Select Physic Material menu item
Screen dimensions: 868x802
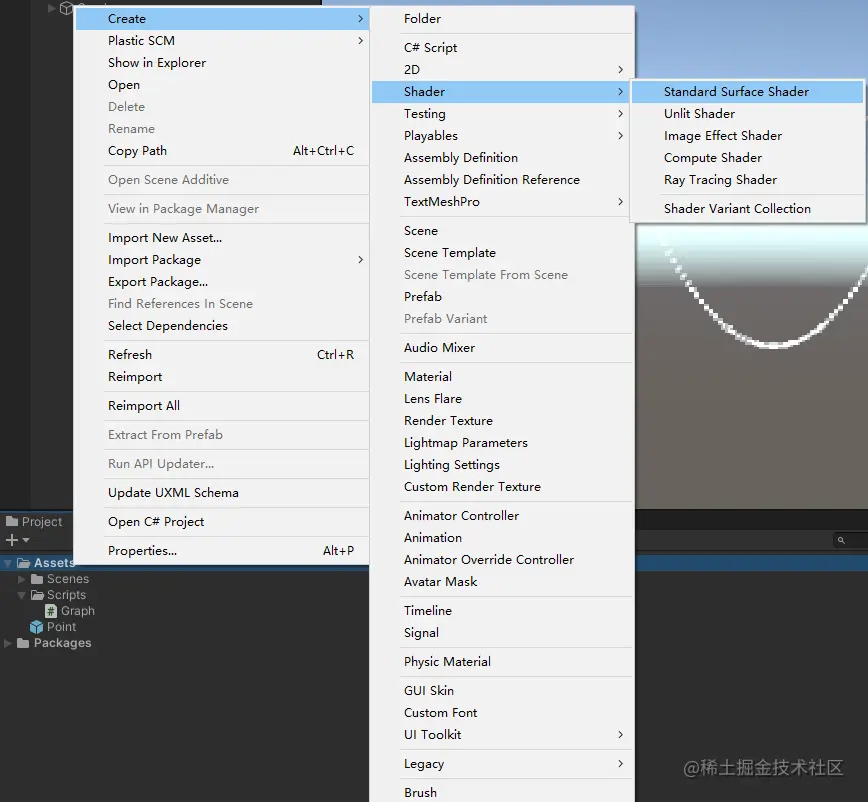pos(503,662)
